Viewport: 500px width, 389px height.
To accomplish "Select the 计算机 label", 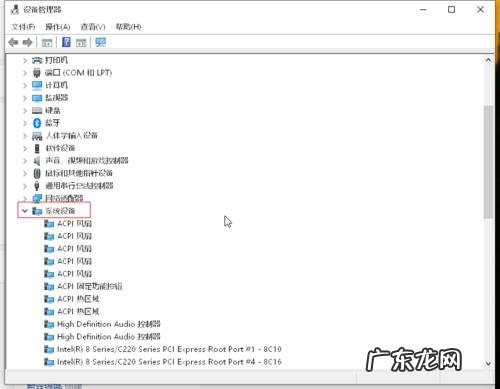I will [x=56, y=85].
